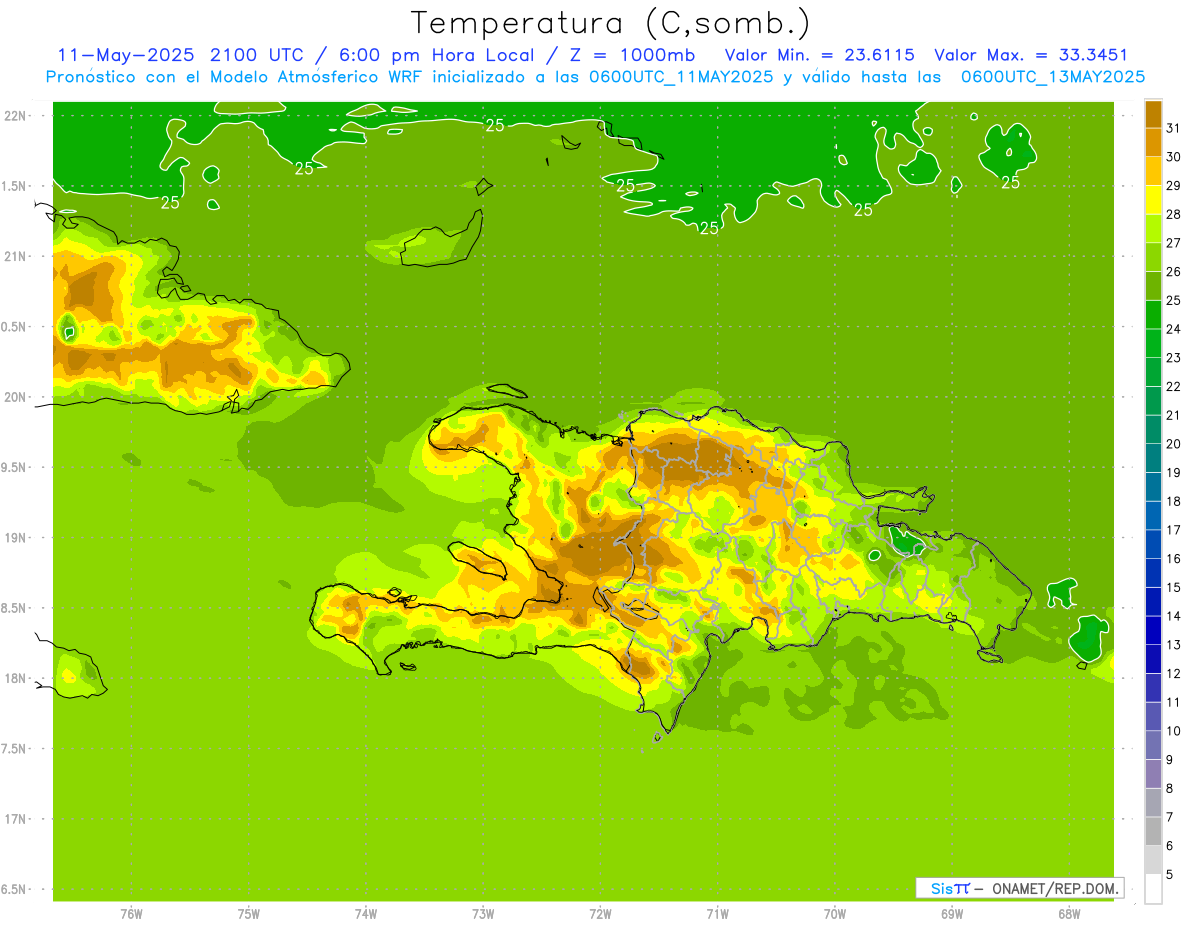Pick the legend color between 27 and 28

tap(1153, 229)
